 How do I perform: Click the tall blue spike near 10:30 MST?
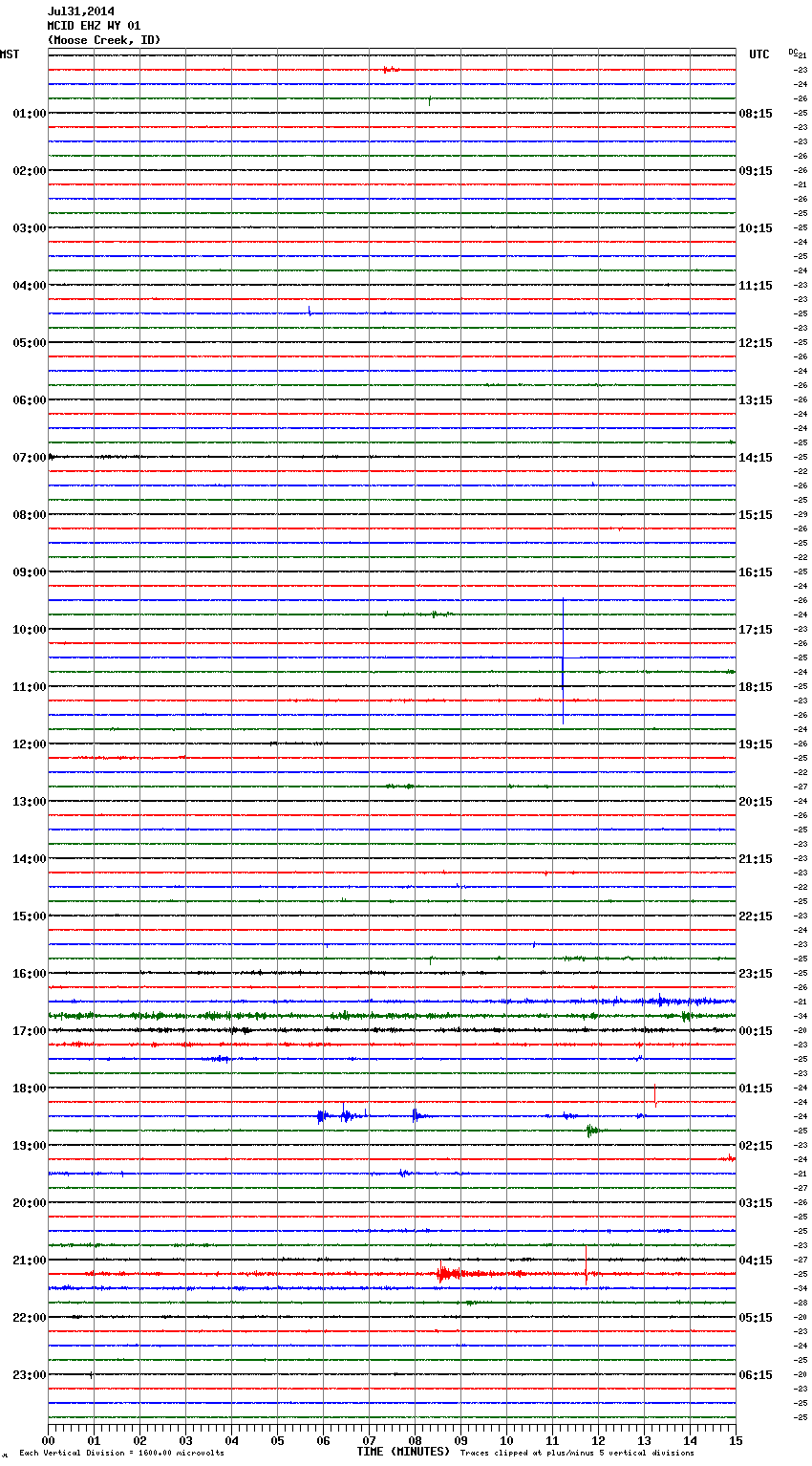[563, 660]
